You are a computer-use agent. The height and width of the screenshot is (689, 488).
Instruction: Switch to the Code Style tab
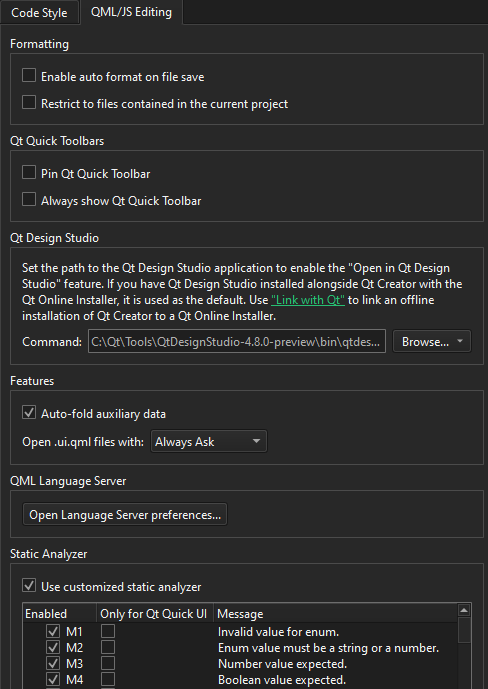40,12
